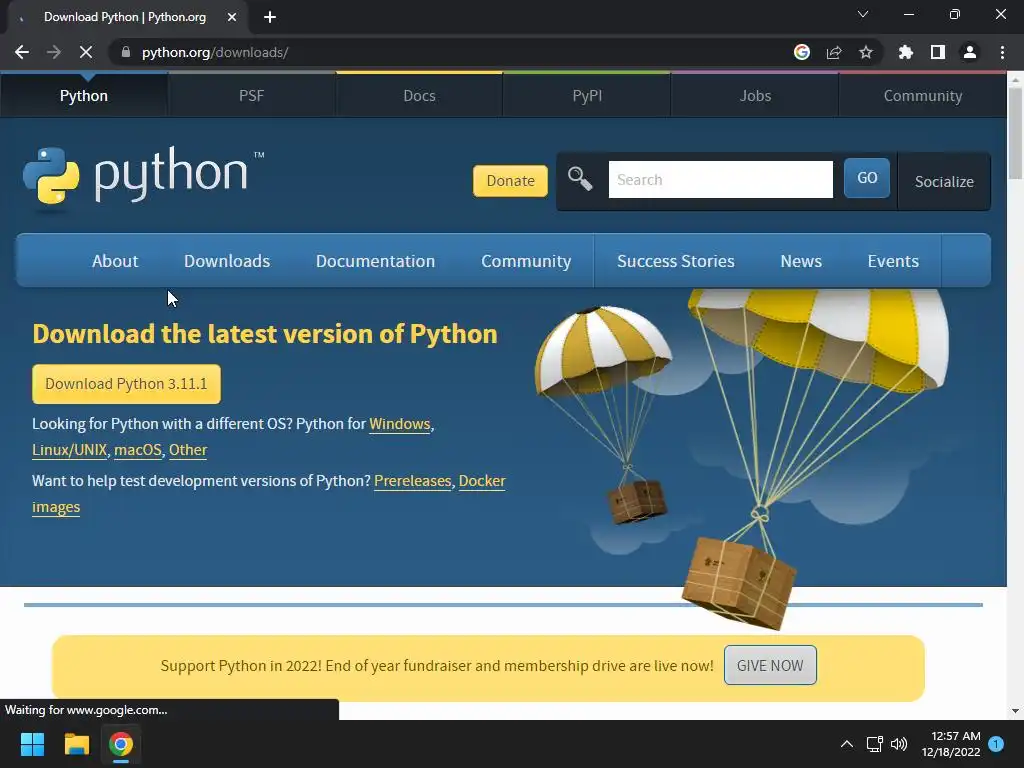Select the Python top tab
This screenshot has width=1024, height=768.
click(84, 95)
